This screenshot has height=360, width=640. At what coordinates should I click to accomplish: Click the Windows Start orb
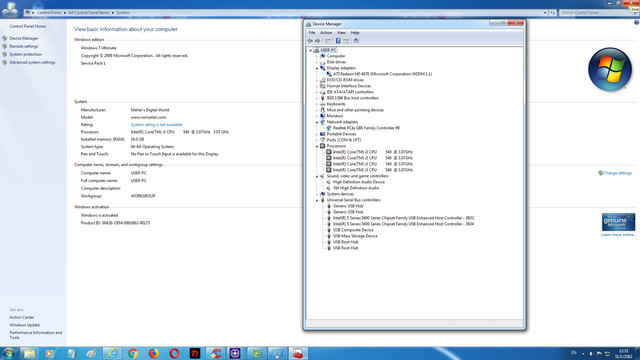[x=8, y=353]
